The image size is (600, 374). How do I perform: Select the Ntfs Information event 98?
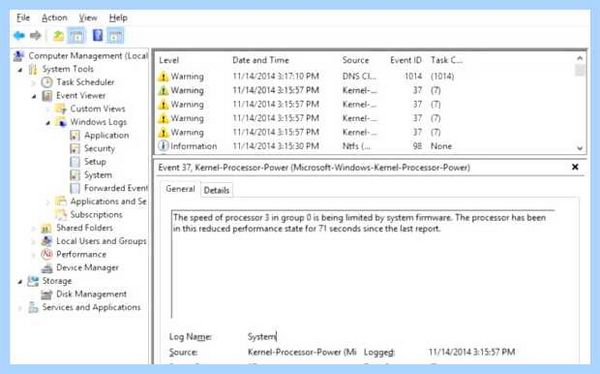click(x=365, y=146)
